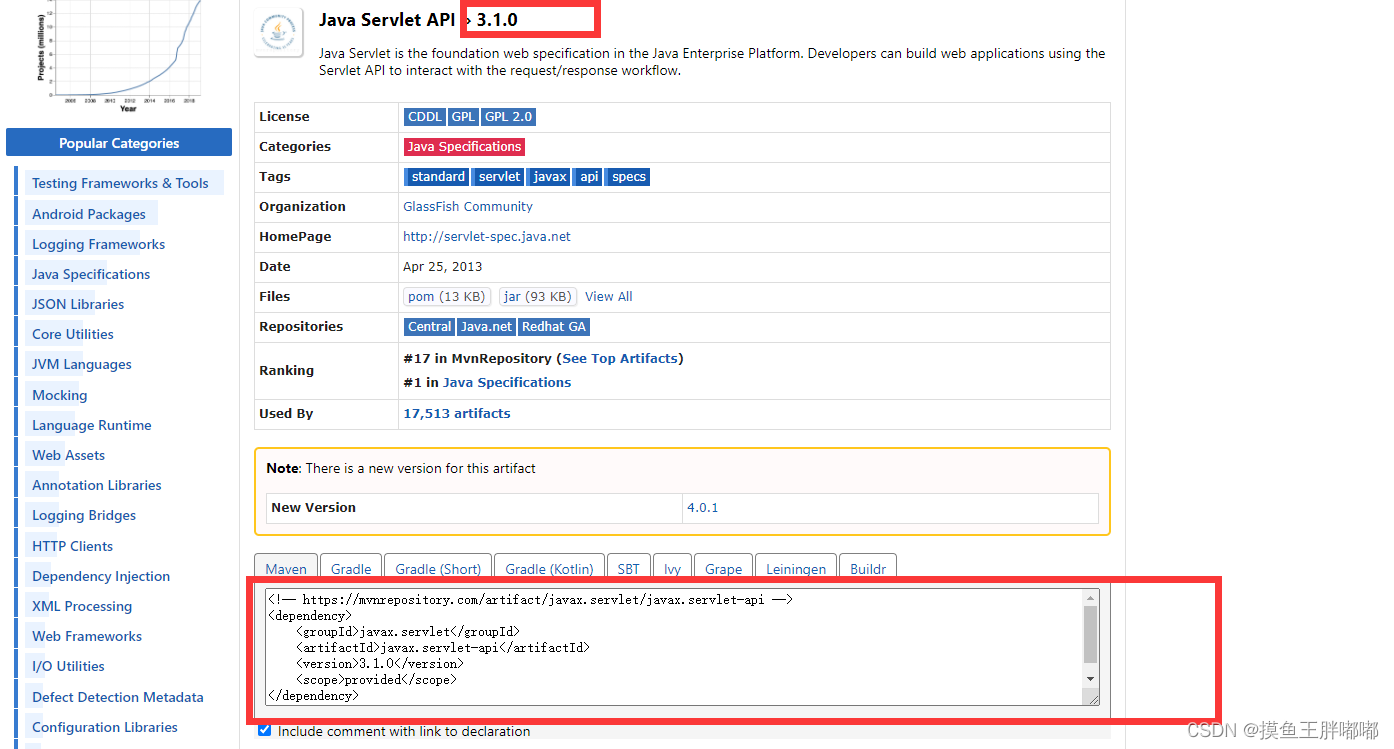Click the 'servlet' tag
The width and height of the screenshot is (1394, 749).
click(x=499, y=177)
